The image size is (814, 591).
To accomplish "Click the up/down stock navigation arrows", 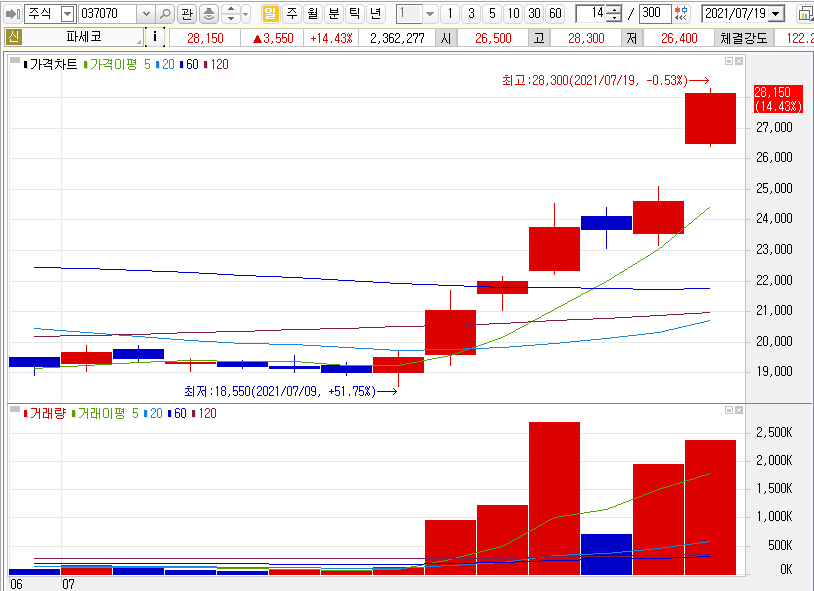I will 230,14.
